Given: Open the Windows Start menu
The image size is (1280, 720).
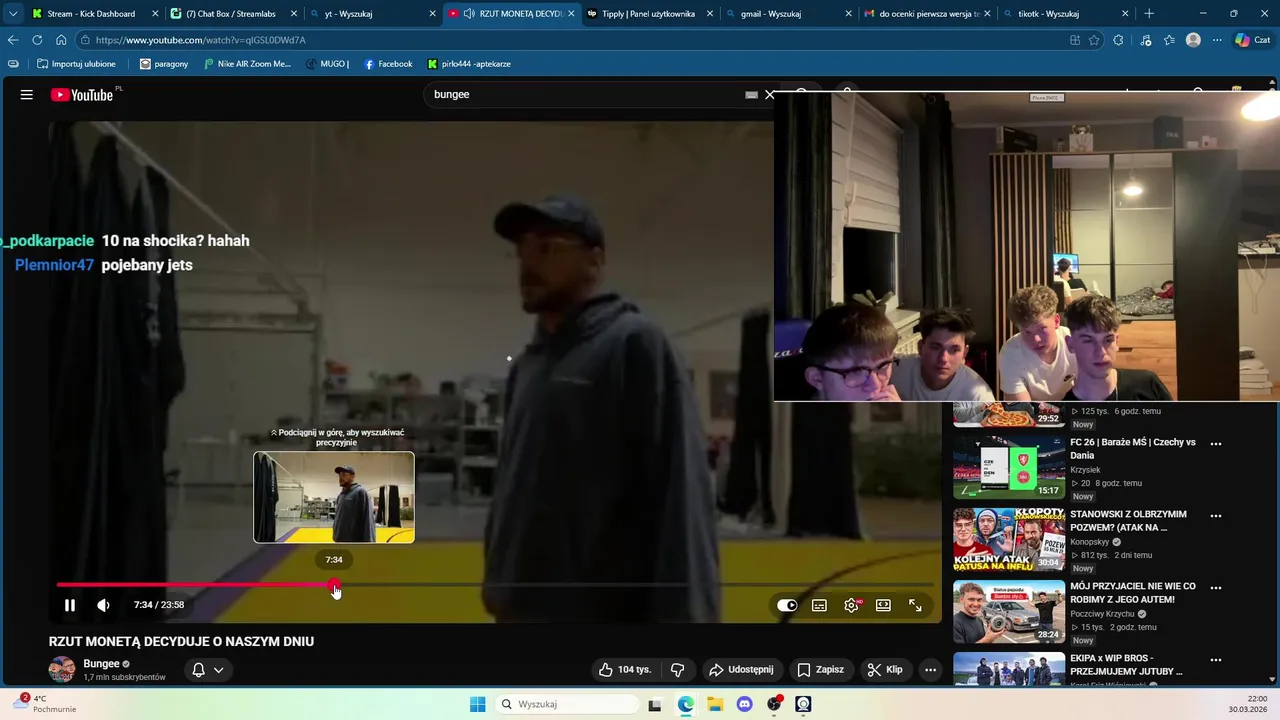Looking at the screenshot, I should 477,704.
